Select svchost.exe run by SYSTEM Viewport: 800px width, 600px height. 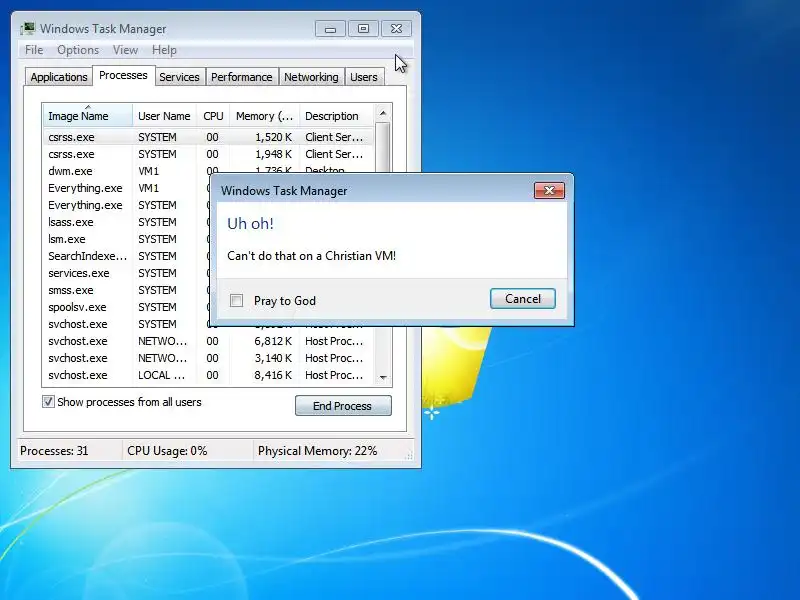[127, 324]
